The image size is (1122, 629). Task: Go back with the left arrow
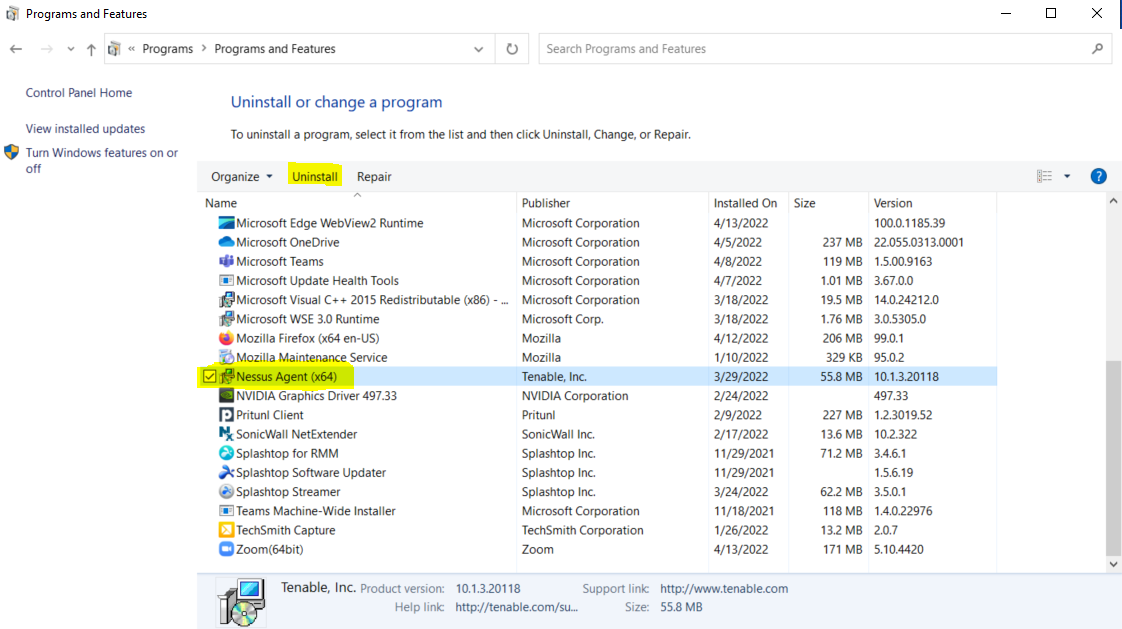(x=16, y=49)
